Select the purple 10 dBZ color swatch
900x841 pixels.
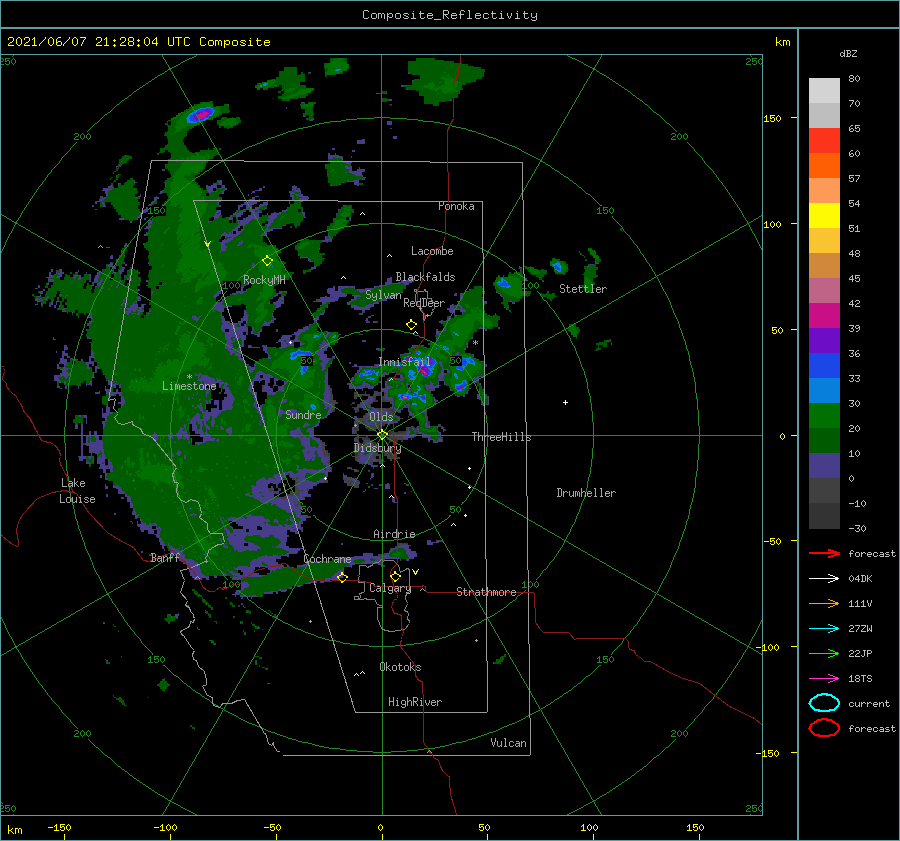[x=824, y=465]
